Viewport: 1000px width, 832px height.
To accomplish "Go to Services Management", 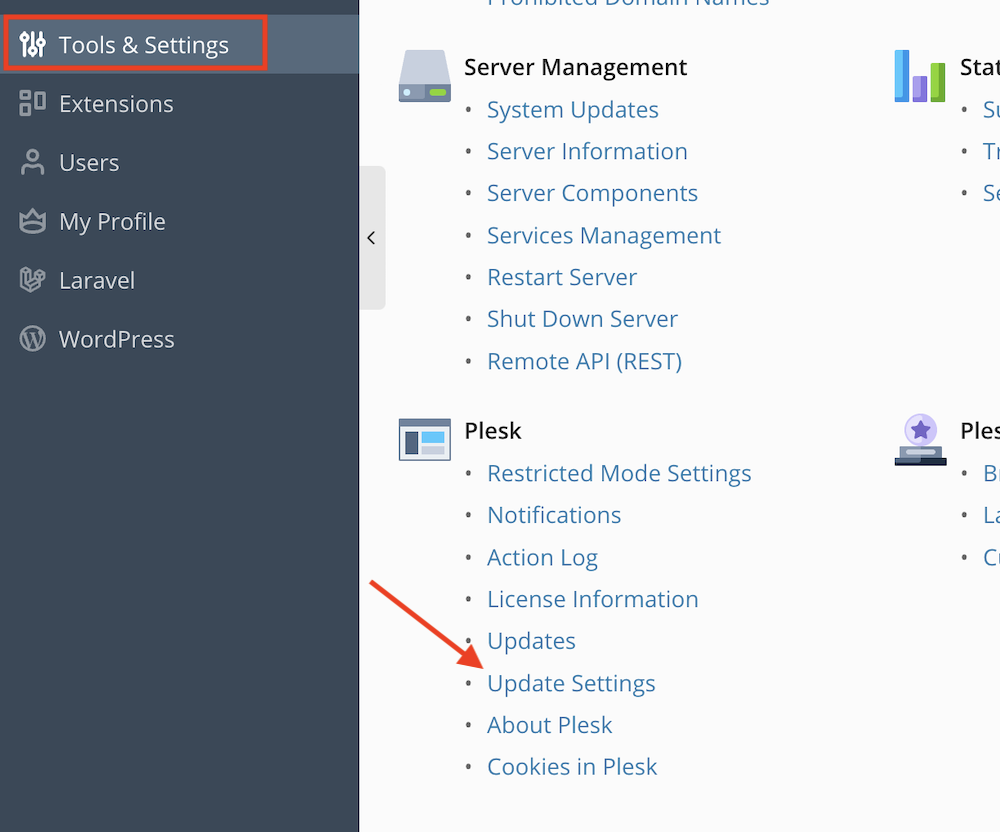I will [603, 236].
